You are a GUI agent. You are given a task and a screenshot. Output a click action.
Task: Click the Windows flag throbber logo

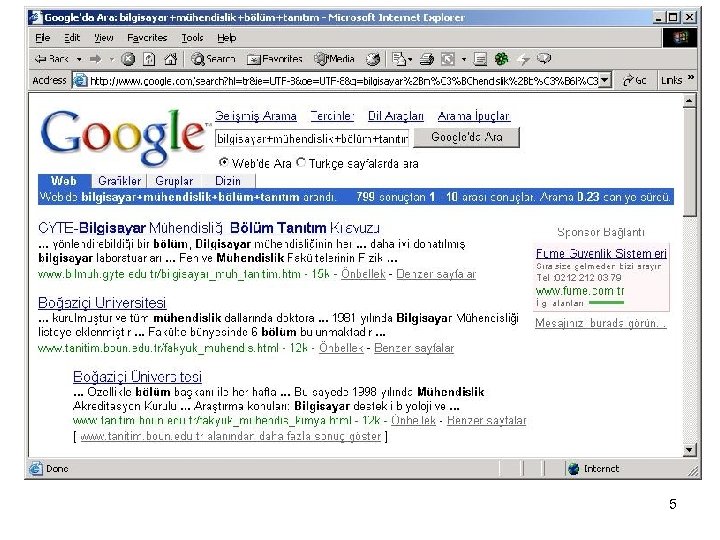point(680,38)
